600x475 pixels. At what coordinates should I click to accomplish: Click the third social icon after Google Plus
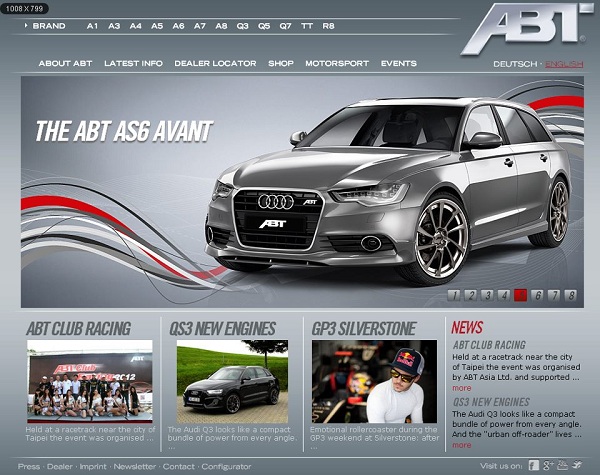click(x=563, y=465)
